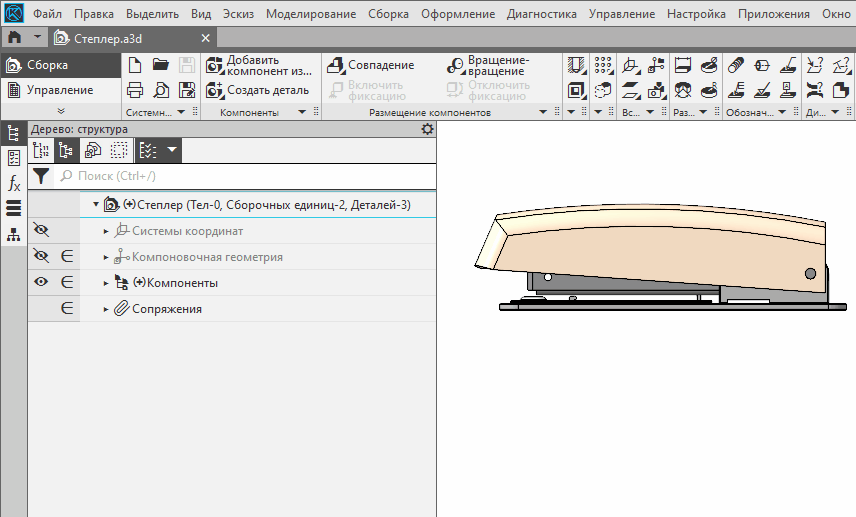Close the Степлер.a3d document tab
The image size is (856, 517).
click(x=206, y=38)
